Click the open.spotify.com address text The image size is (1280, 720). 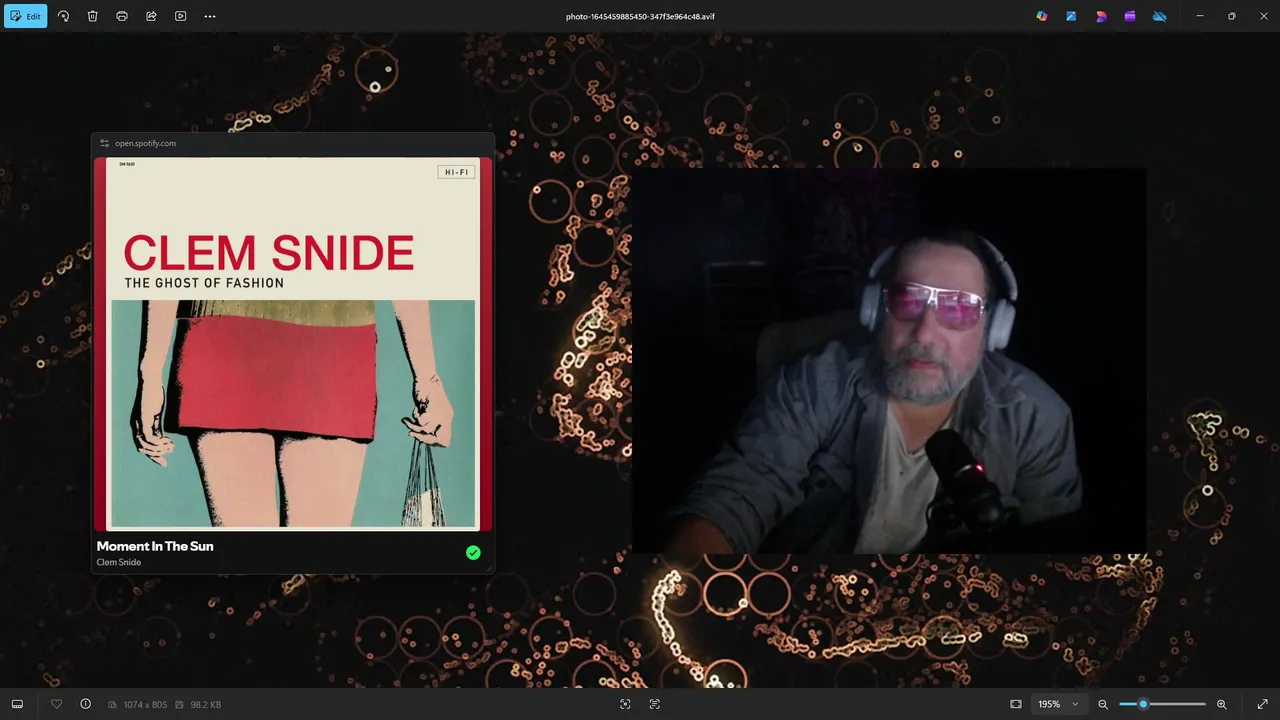[x=145, y=143]
